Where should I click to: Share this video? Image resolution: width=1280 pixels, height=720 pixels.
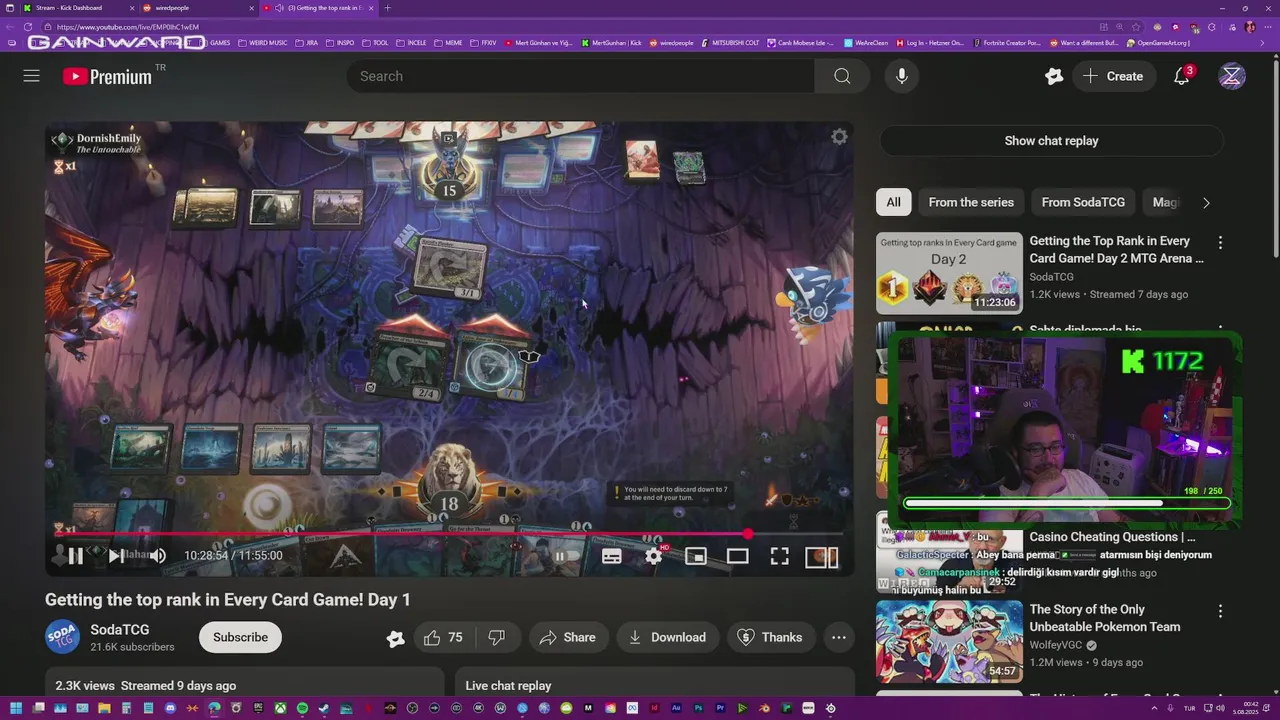point(567,637)
